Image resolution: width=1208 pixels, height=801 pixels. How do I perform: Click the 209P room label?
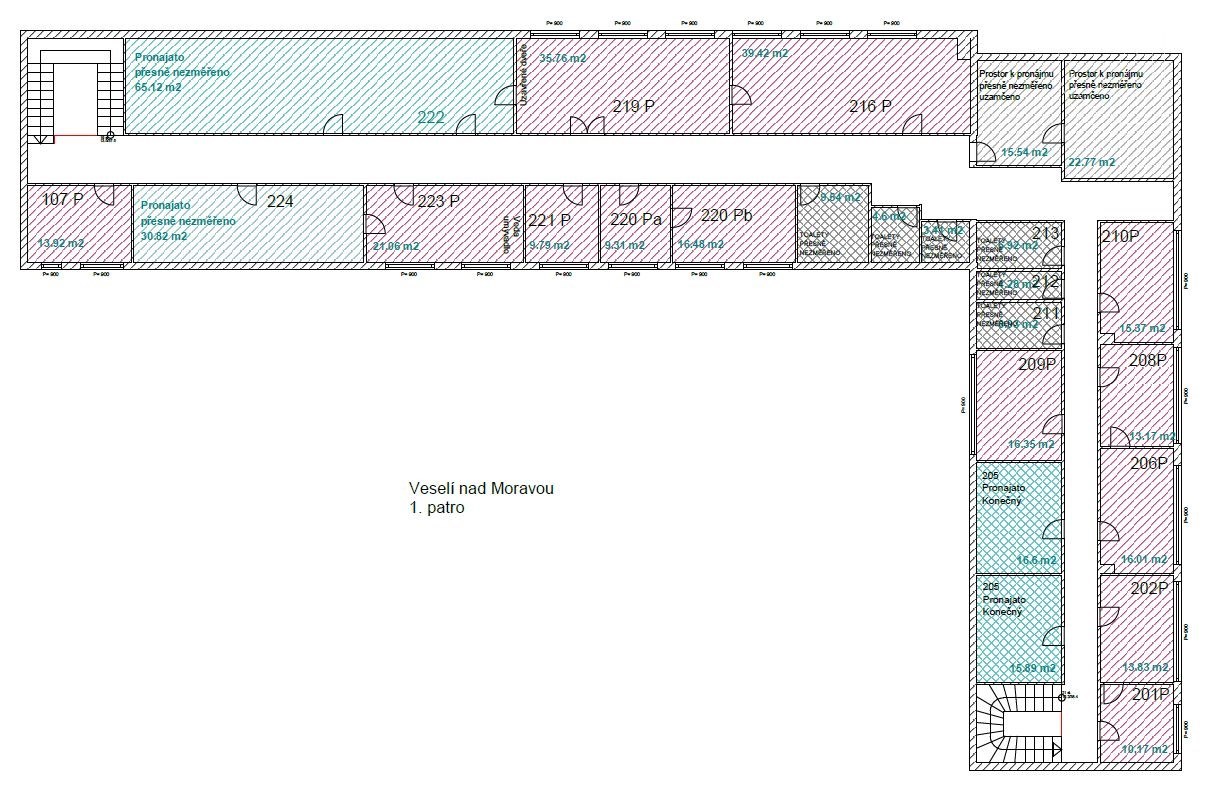[x=1038, y=364]
